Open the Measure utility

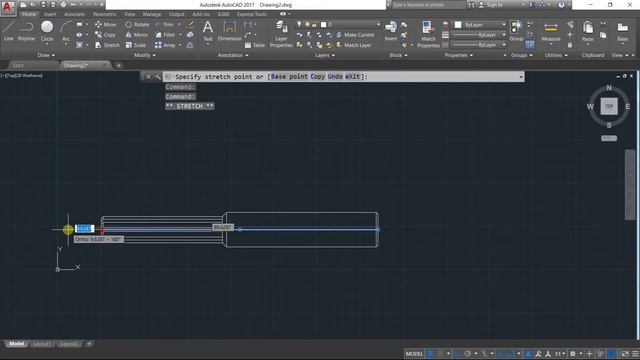click(x=551, y=32)
